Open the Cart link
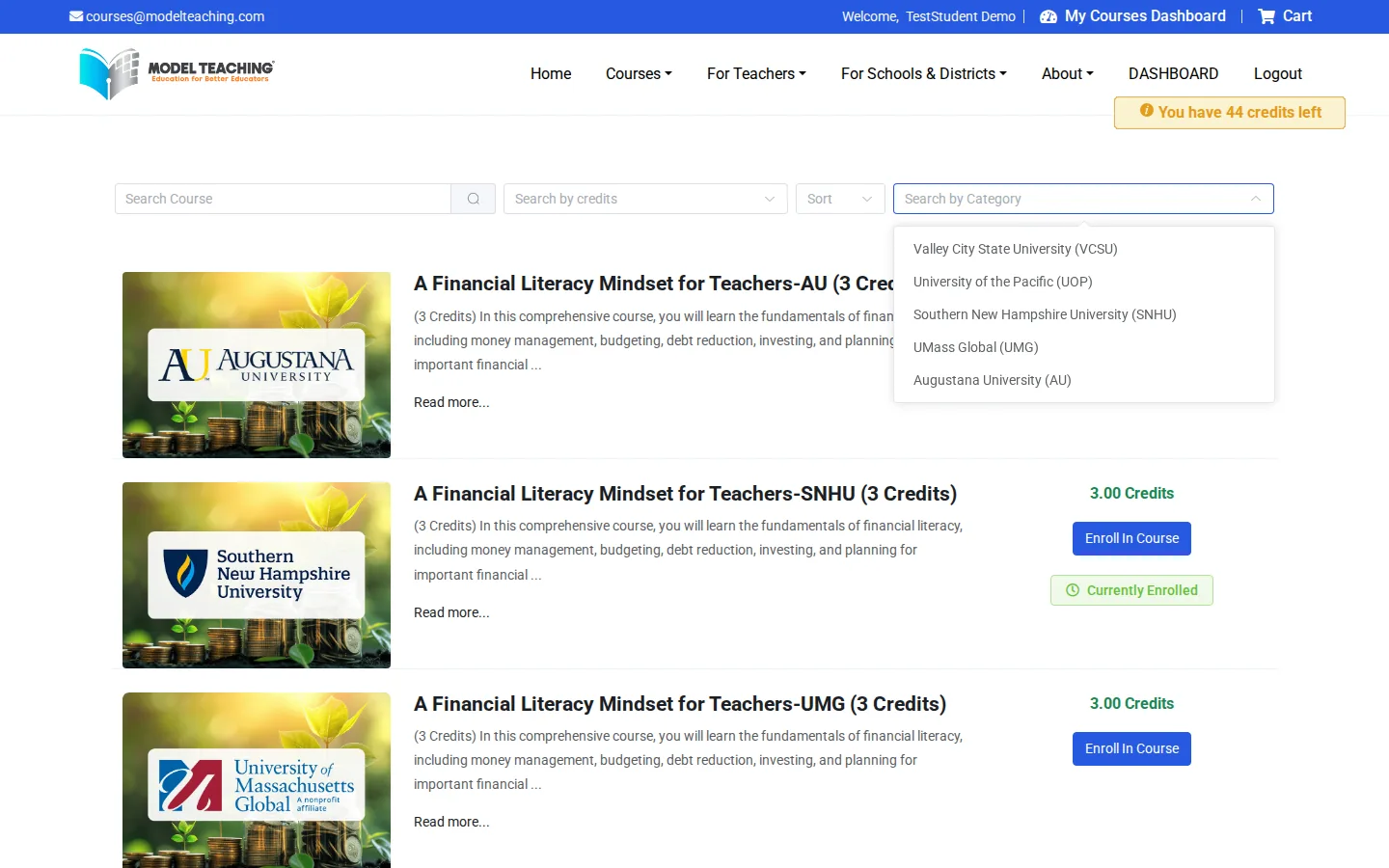Screen dimensions: 1389x868 [x=1296, y=16]
